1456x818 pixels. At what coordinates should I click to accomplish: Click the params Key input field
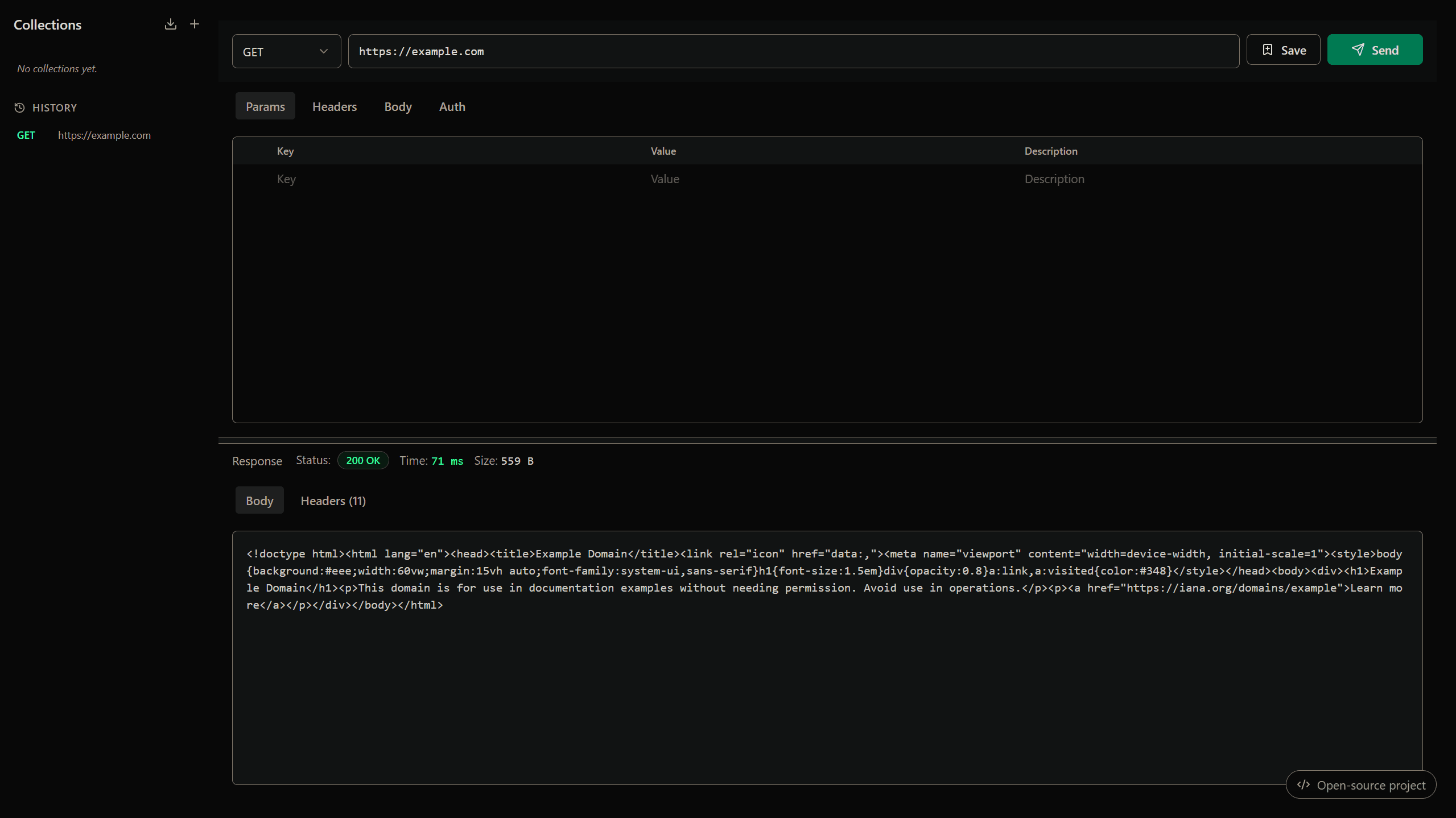pyautogui.click(x=456, y=179)
